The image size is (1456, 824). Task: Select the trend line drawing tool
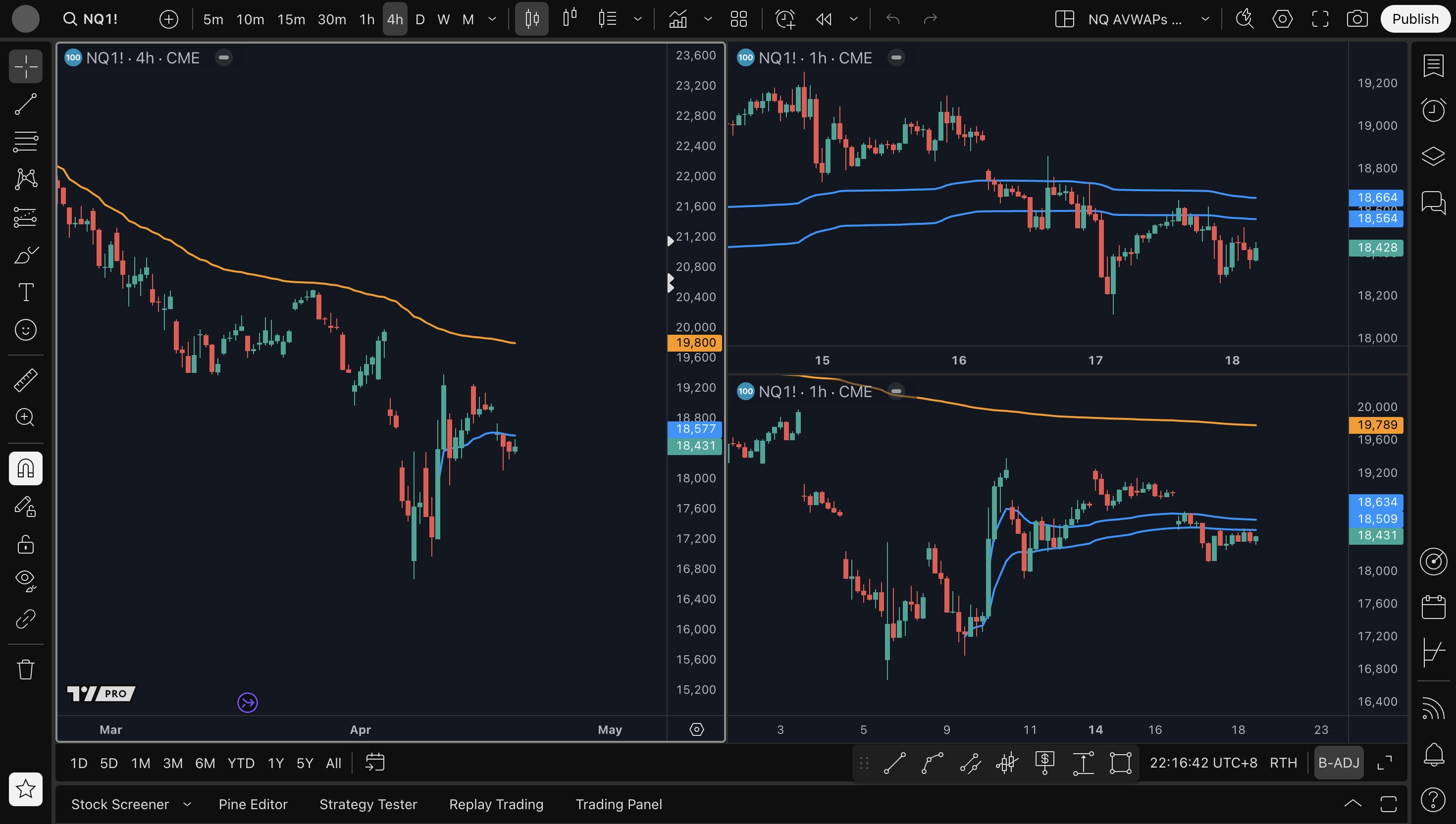tap(25, 104)
